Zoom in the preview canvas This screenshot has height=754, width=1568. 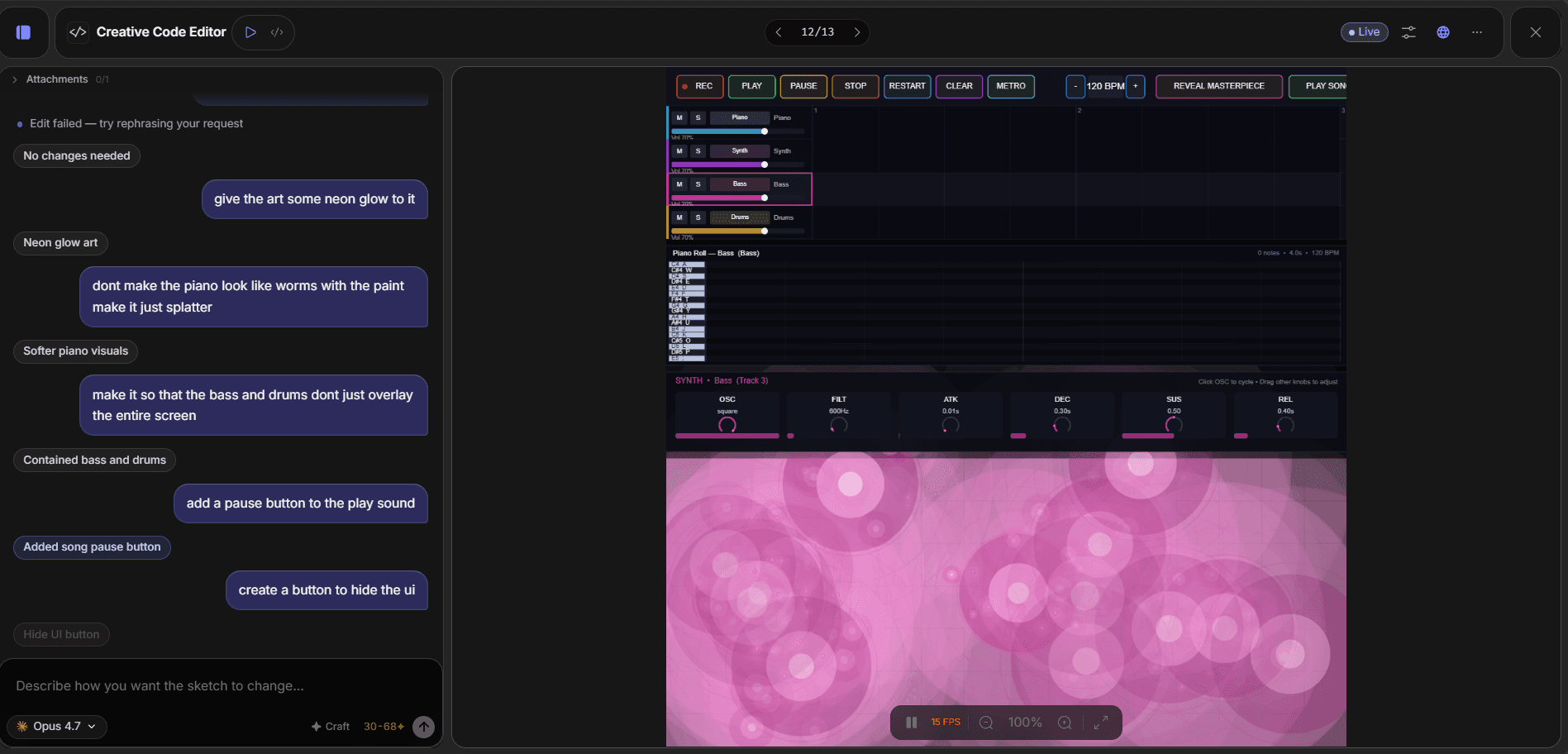pyautogui.click(x=1065, y=723)
